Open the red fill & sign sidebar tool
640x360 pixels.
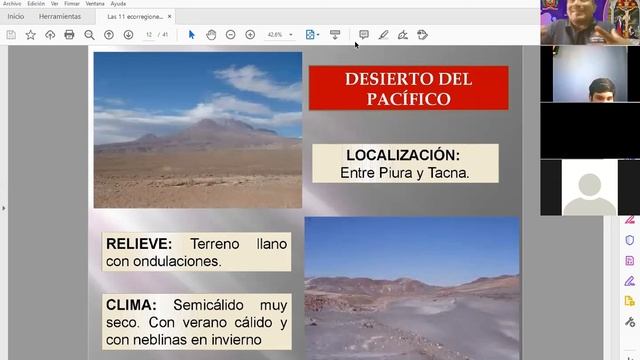pyautogui.click(x=630, y=220)
